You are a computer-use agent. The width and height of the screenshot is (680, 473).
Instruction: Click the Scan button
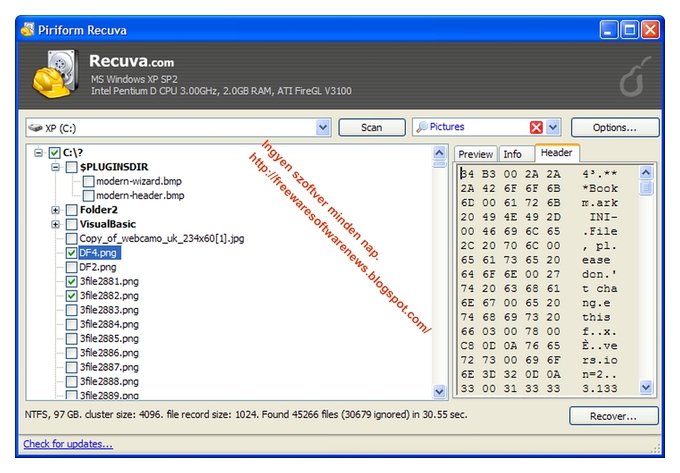click(372, 127)
